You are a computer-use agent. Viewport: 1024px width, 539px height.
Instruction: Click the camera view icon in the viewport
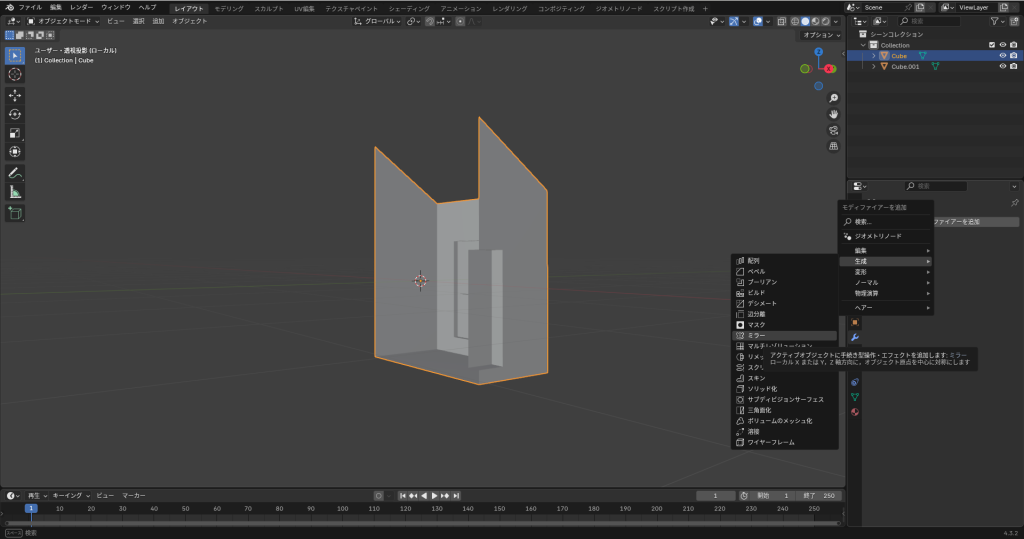click(833, 130)
